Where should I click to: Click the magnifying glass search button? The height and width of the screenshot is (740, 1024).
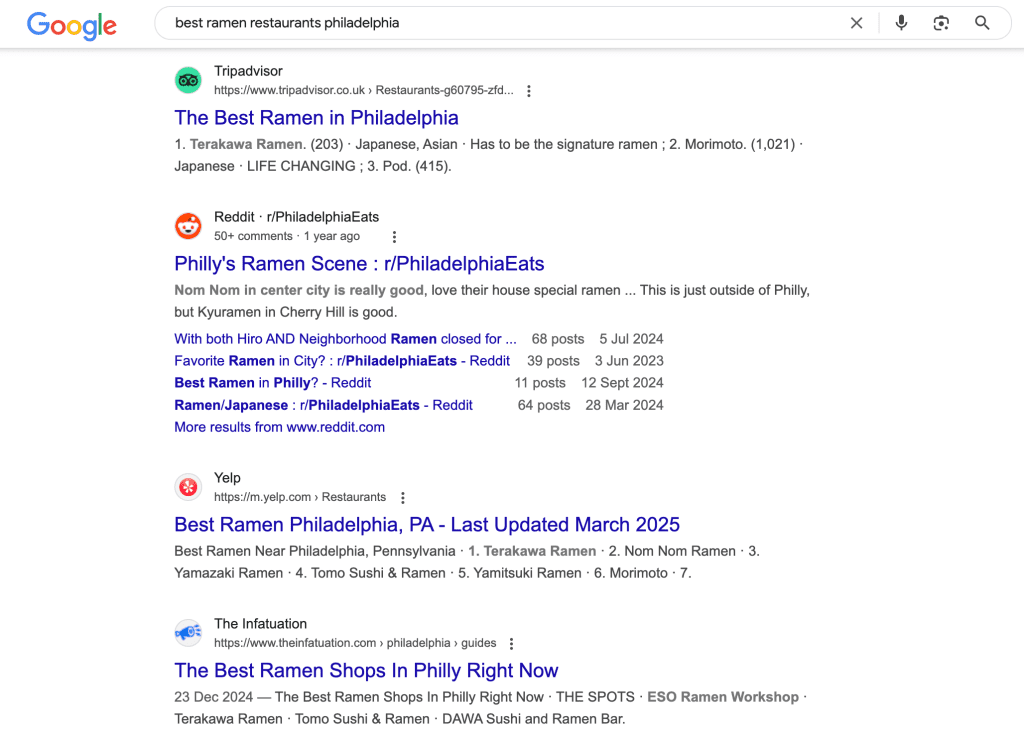[982, 23]
